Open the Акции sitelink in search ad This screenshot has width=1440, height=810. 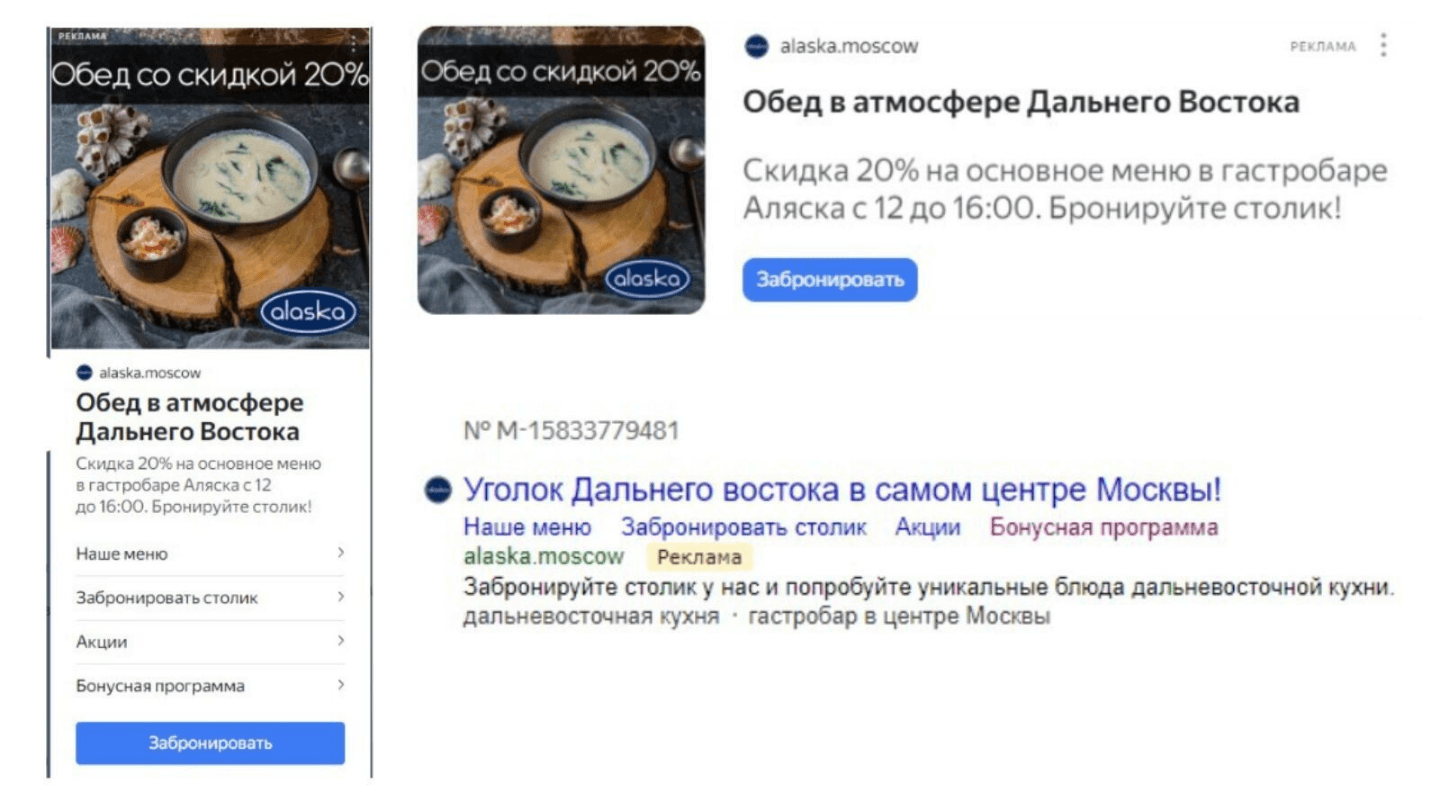[928, 527]
